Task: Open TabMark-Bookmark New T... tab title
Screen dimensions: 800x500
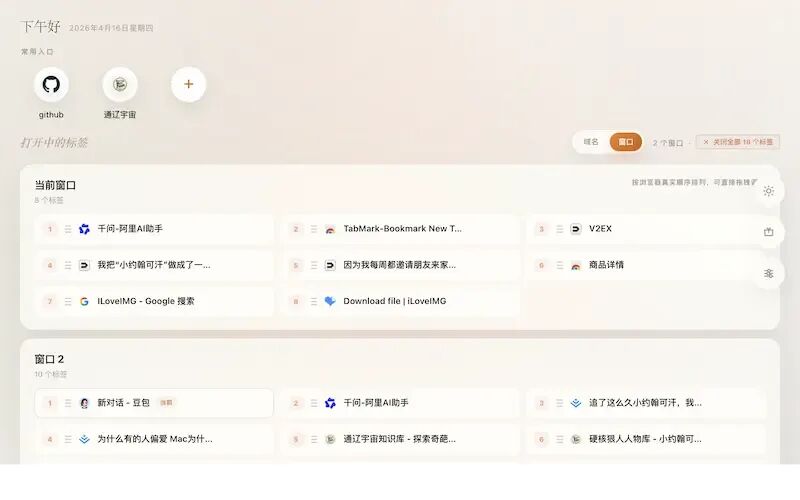Action: [x=403, y=229]
